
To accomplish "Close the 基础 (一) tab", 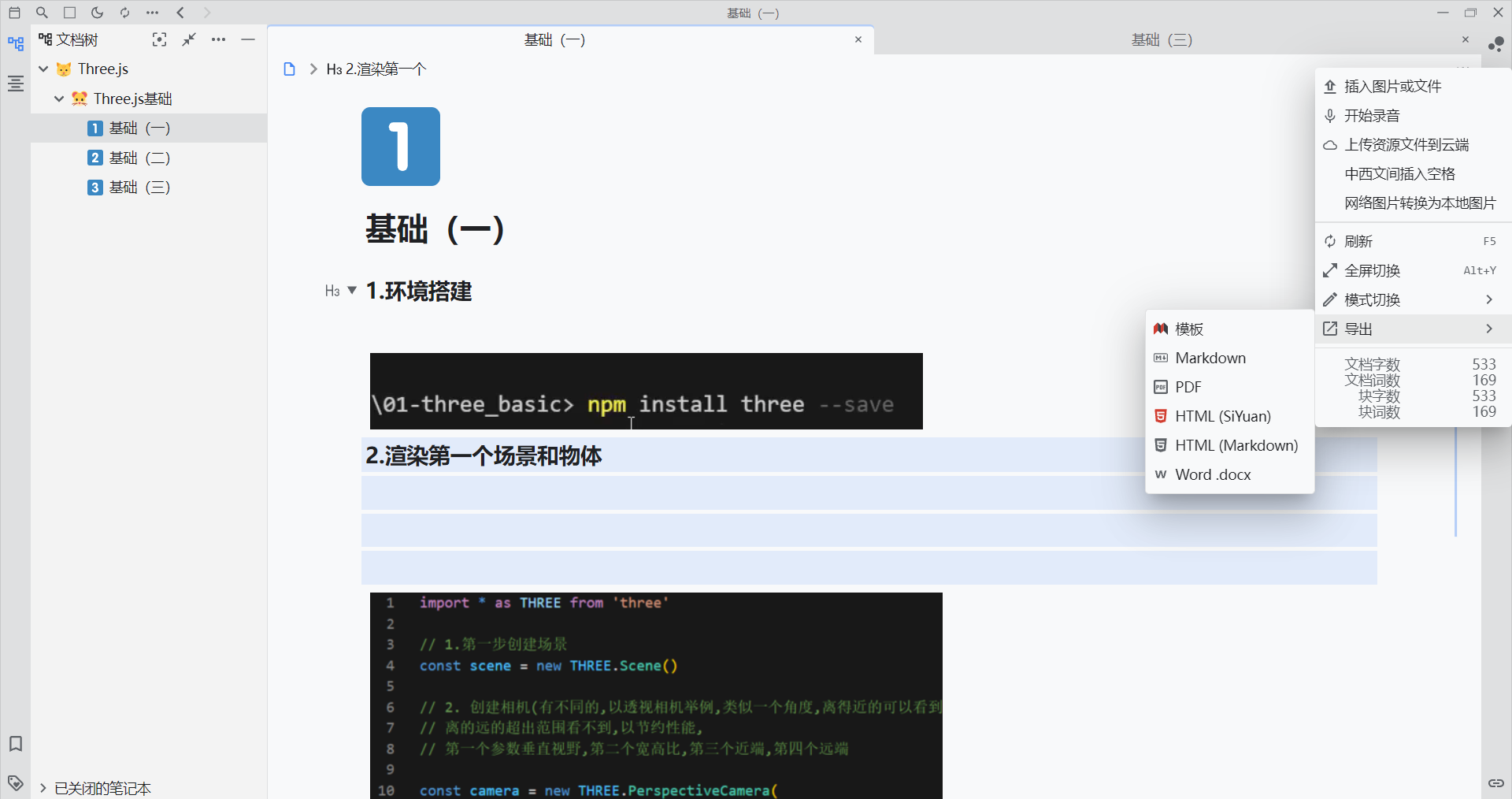I will click(x=858, y=39).
